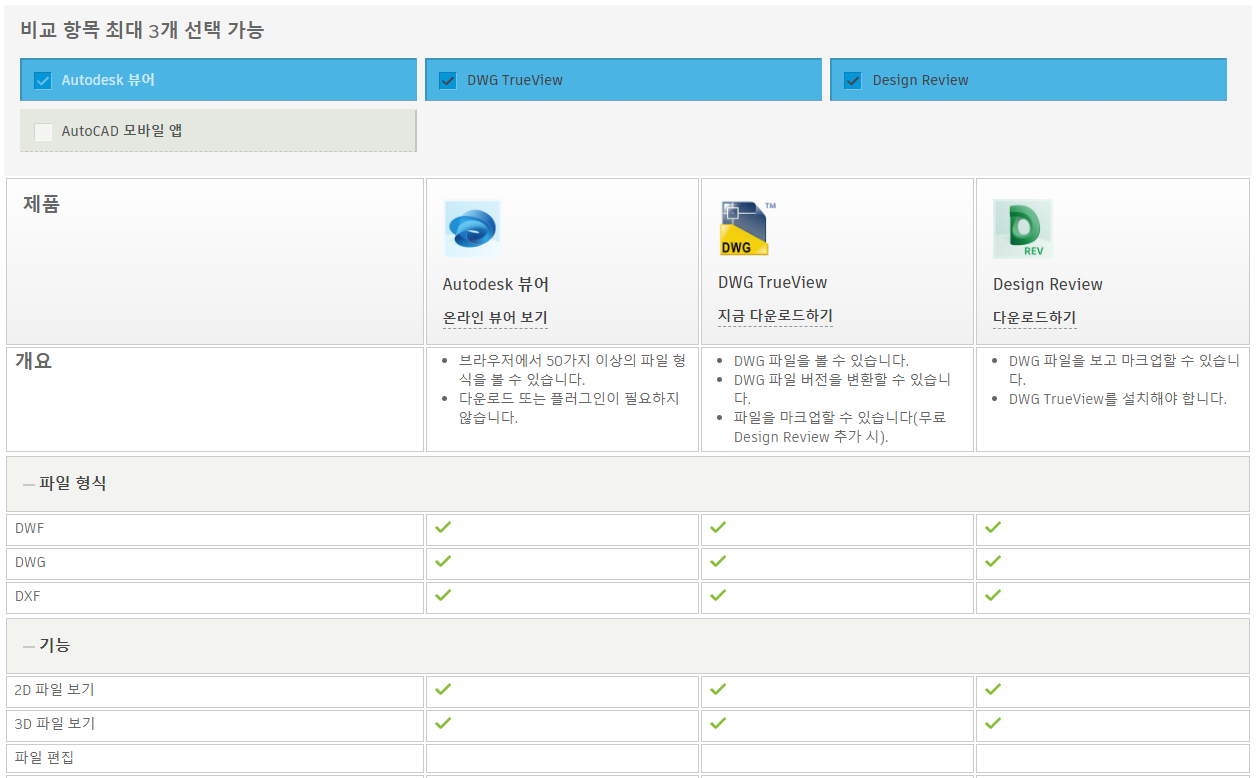This screenshot has height=778, width=1256.
Task: Click DWF checkmark in DWG TrueView column
Action: (718, 527)
